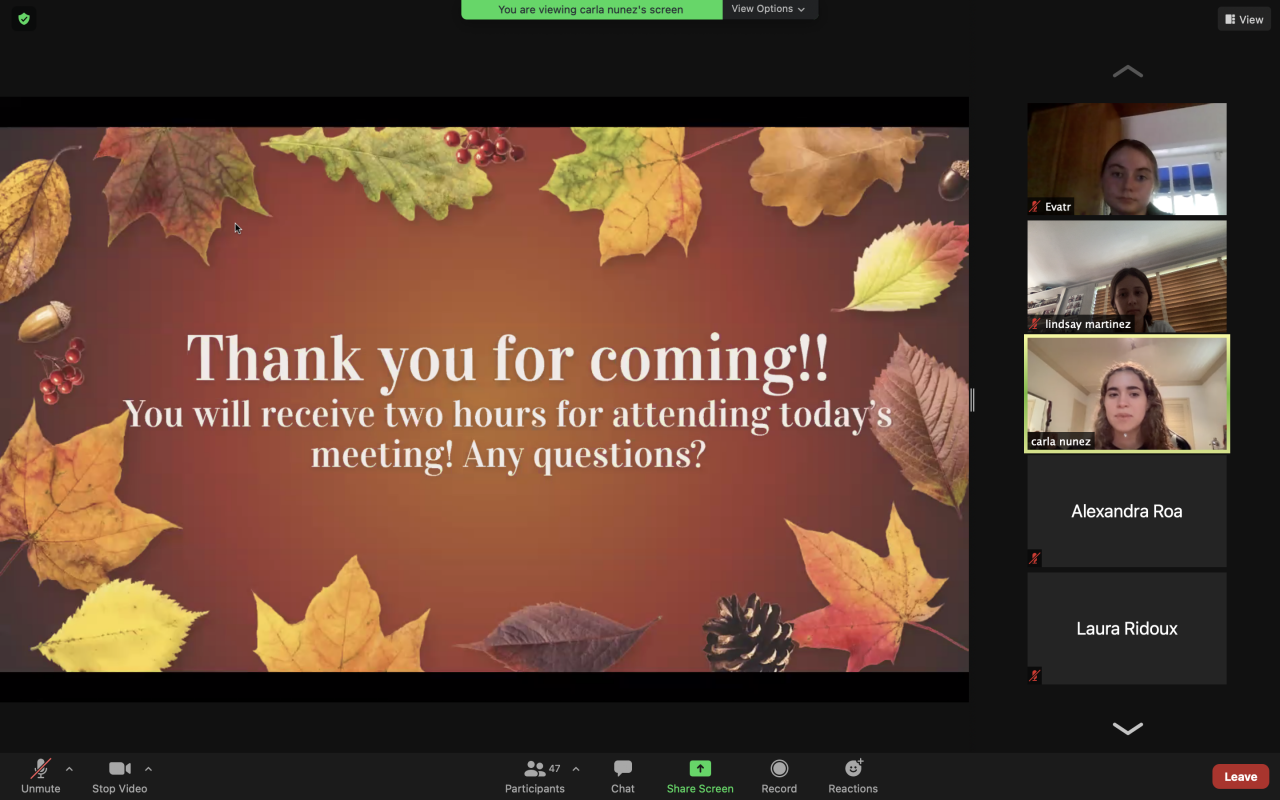Click the divider handle beside the shared screen
Screen dimensions: 1280x800
972,400
